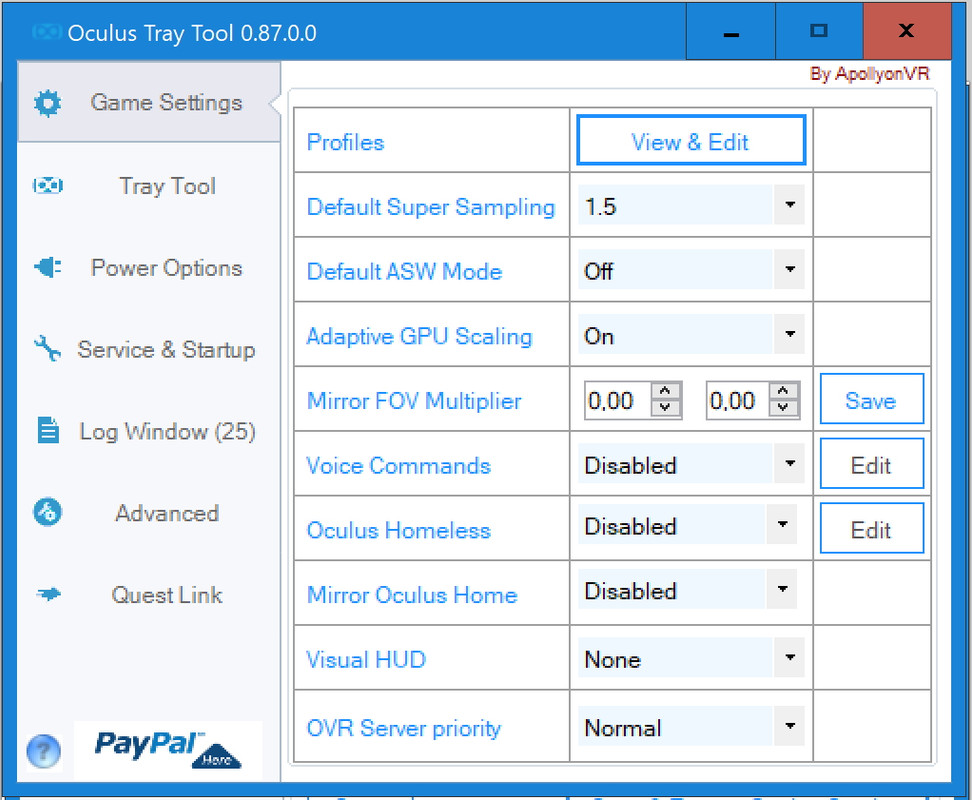Edit the Voice Commands settings
This screenshot has height=800, width=972.
point(872,464)
